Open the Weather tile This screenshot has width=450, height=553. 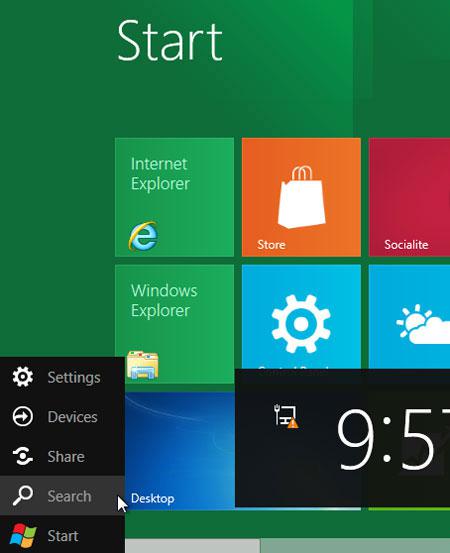pos(409,317)
